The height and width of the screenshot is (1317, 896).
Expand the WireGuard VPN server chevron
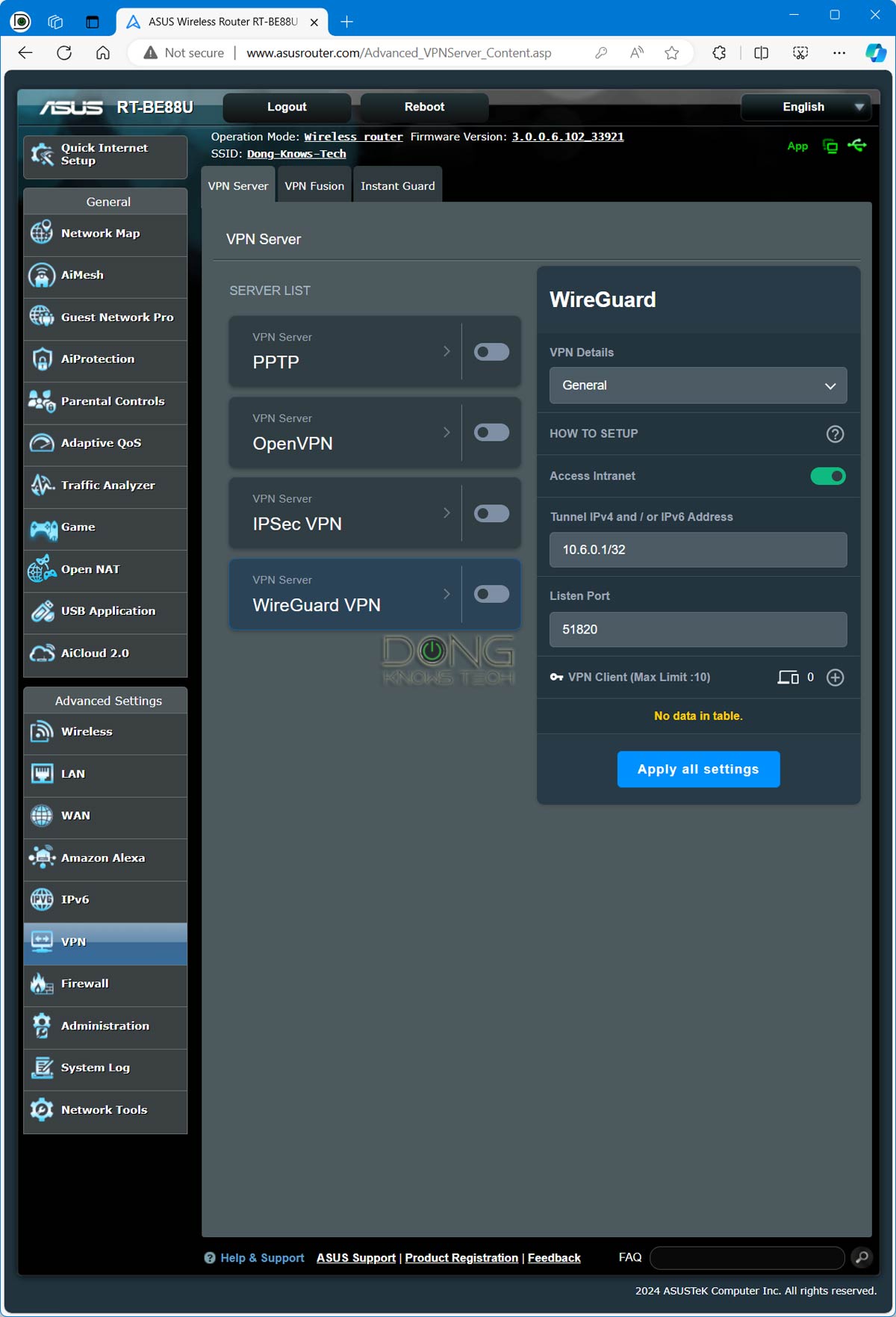[x=447, y=593]
